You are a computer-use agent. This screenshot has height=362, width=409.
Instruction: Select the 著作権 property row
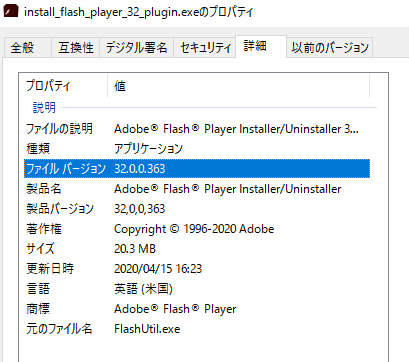click(x=197, y=229)
